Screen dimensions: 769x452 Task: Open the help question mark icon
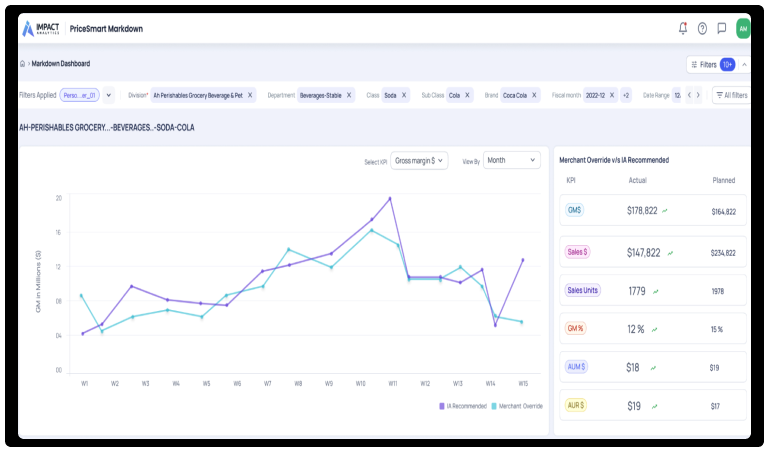(x=702, y=28)
